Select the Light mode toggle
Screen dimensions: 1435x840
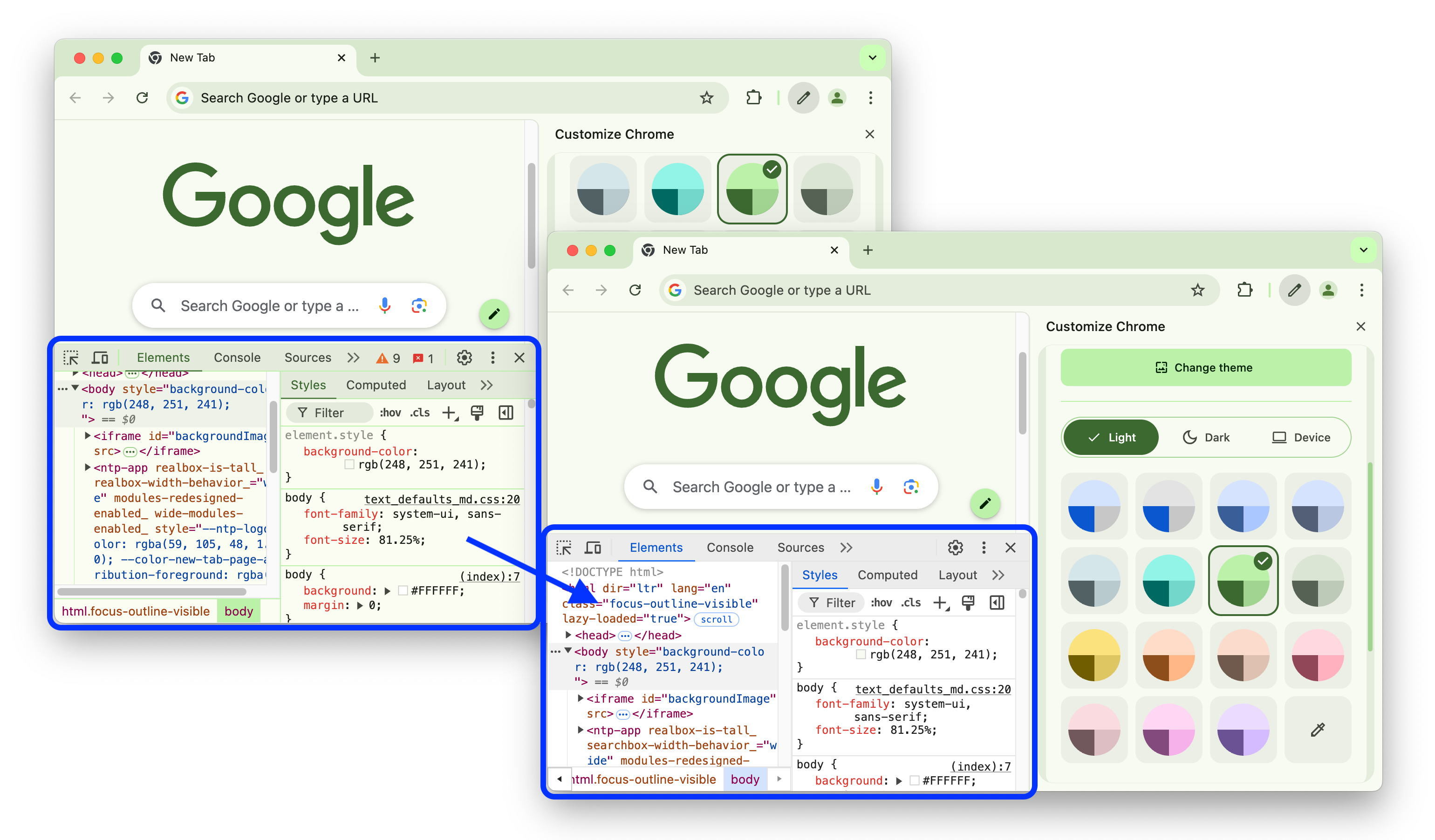point(1112,437)
